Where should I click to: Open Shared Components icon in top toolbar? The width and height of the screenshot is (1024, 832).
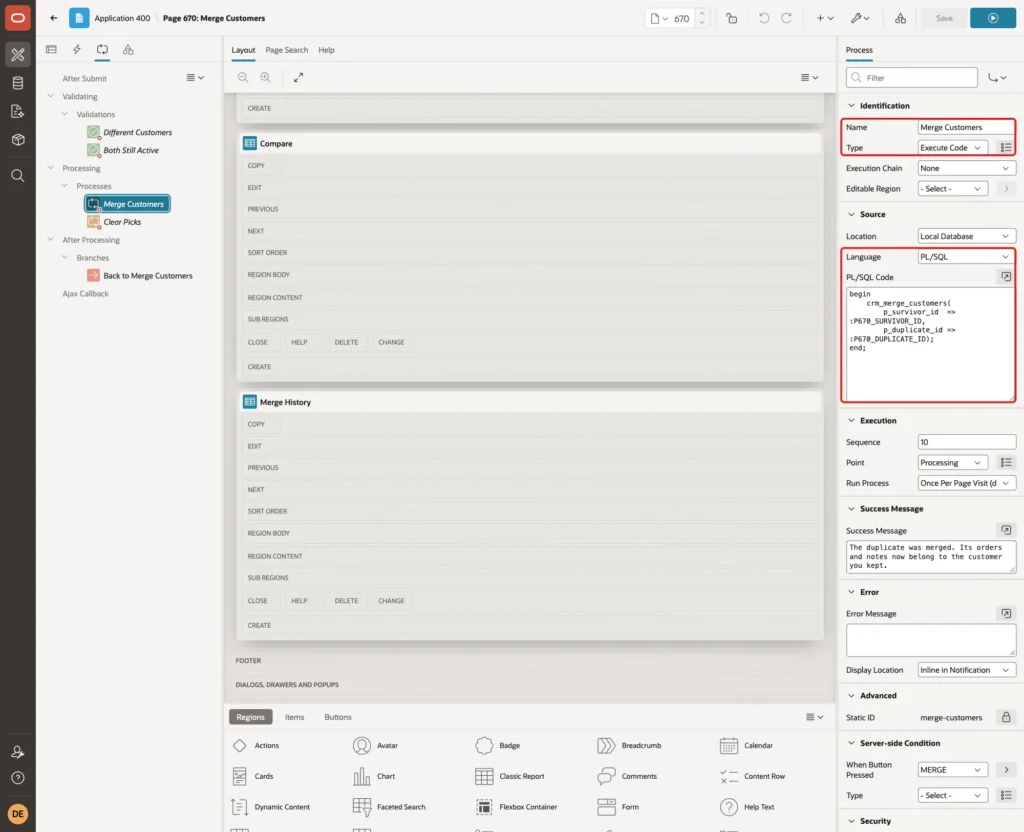[901, 18]
